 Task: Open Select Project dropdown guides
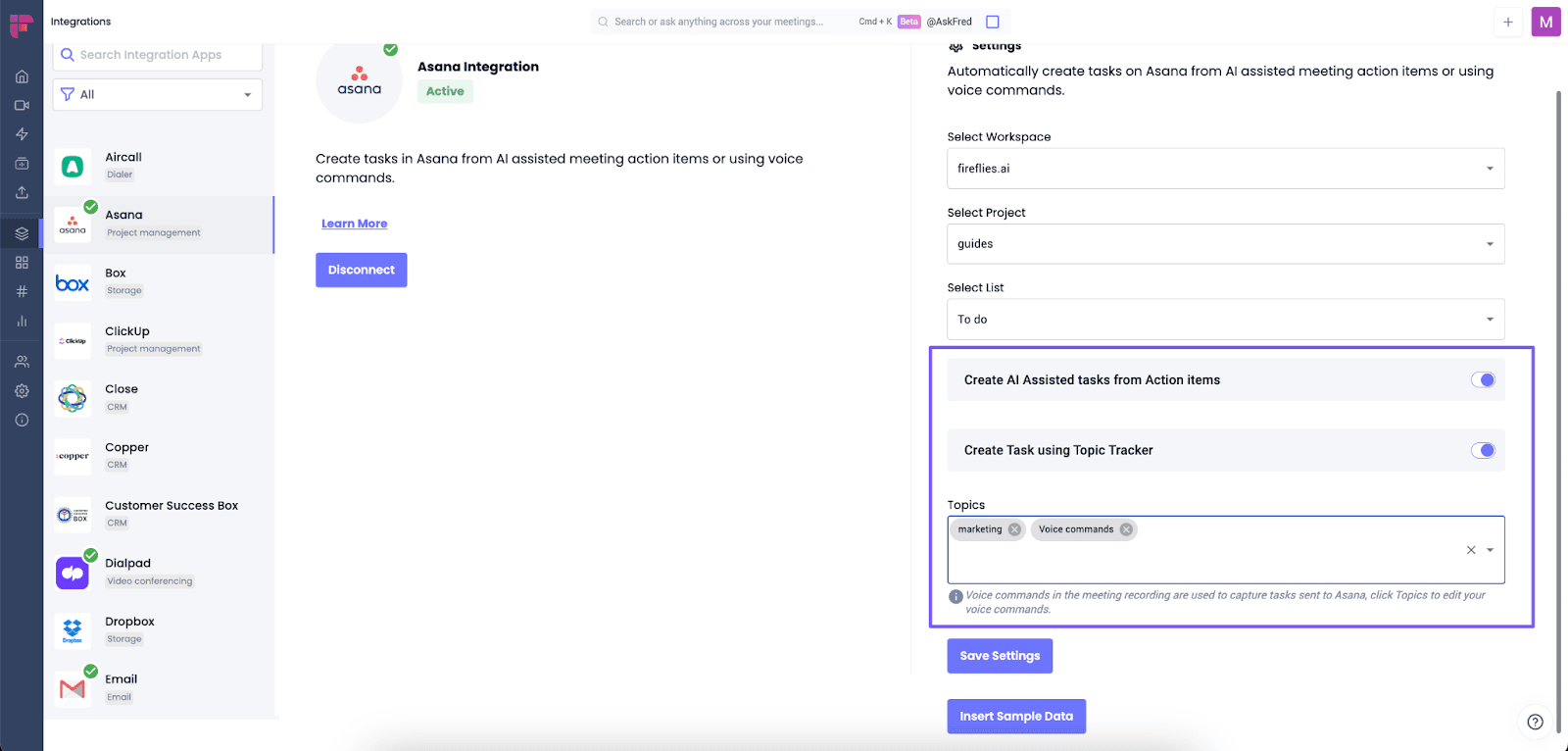pyautogui.click(x=1226, y=244)
